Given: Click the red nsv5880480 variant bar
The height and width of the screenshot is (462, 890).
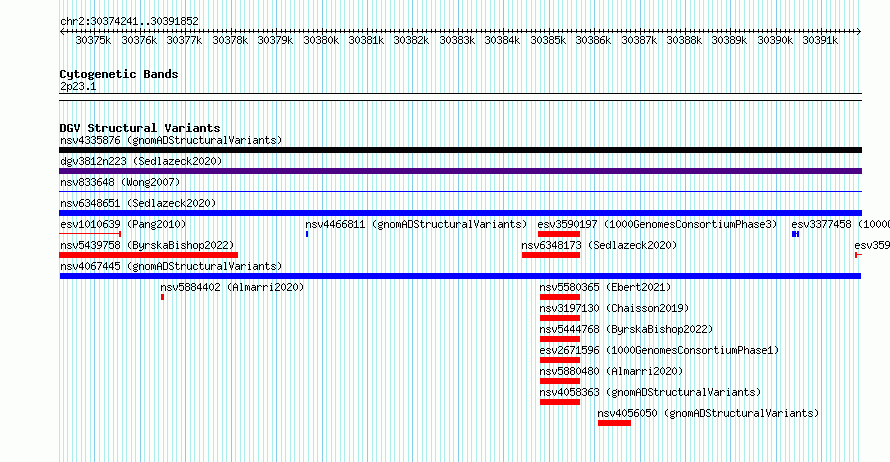Looking at the screenshot, I should tap(560, 381).
